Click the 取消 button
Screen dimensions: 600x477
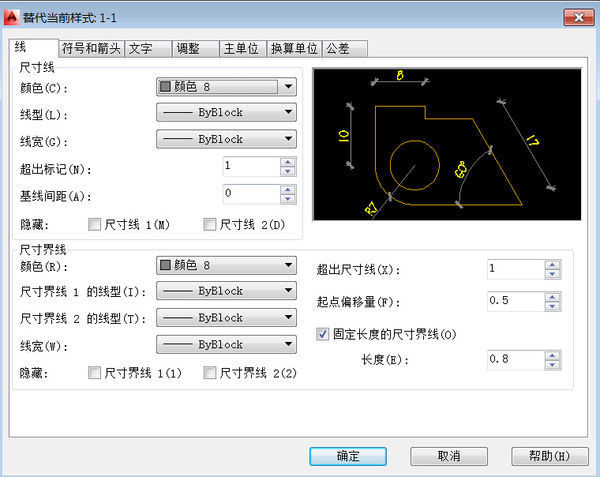[449, 456]
